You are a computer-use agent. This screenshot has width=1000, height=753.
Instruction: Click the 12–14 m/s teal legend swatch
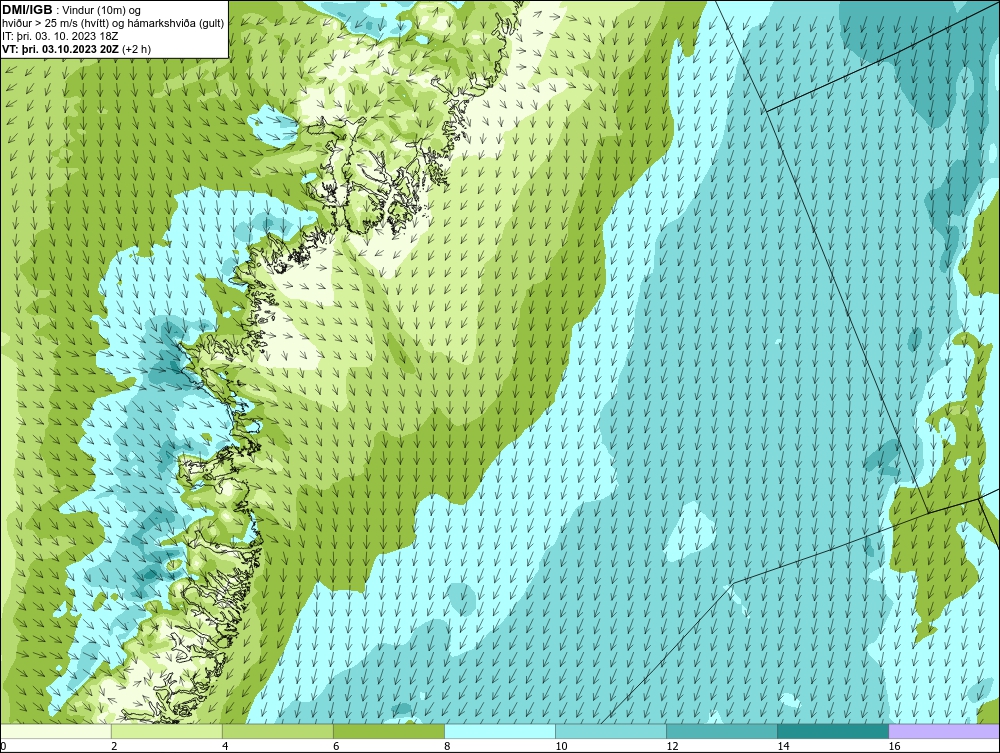tap(722, 731)
